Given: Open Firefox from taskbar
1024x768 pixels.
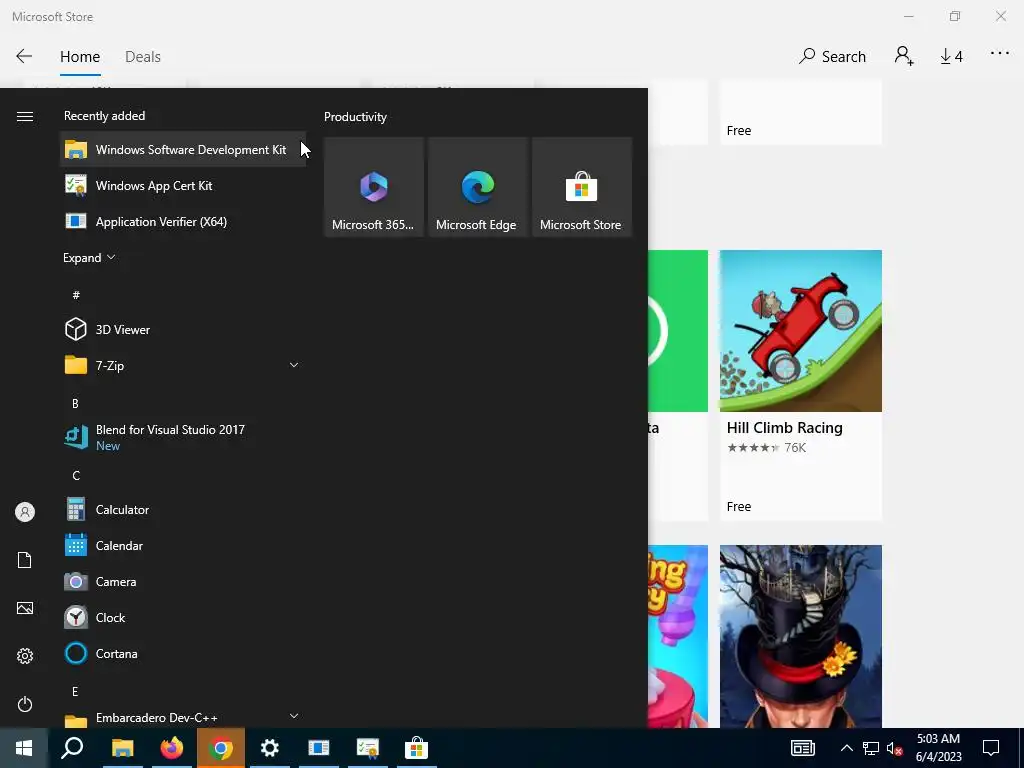Looking at the screenshot, I should 171,748.
